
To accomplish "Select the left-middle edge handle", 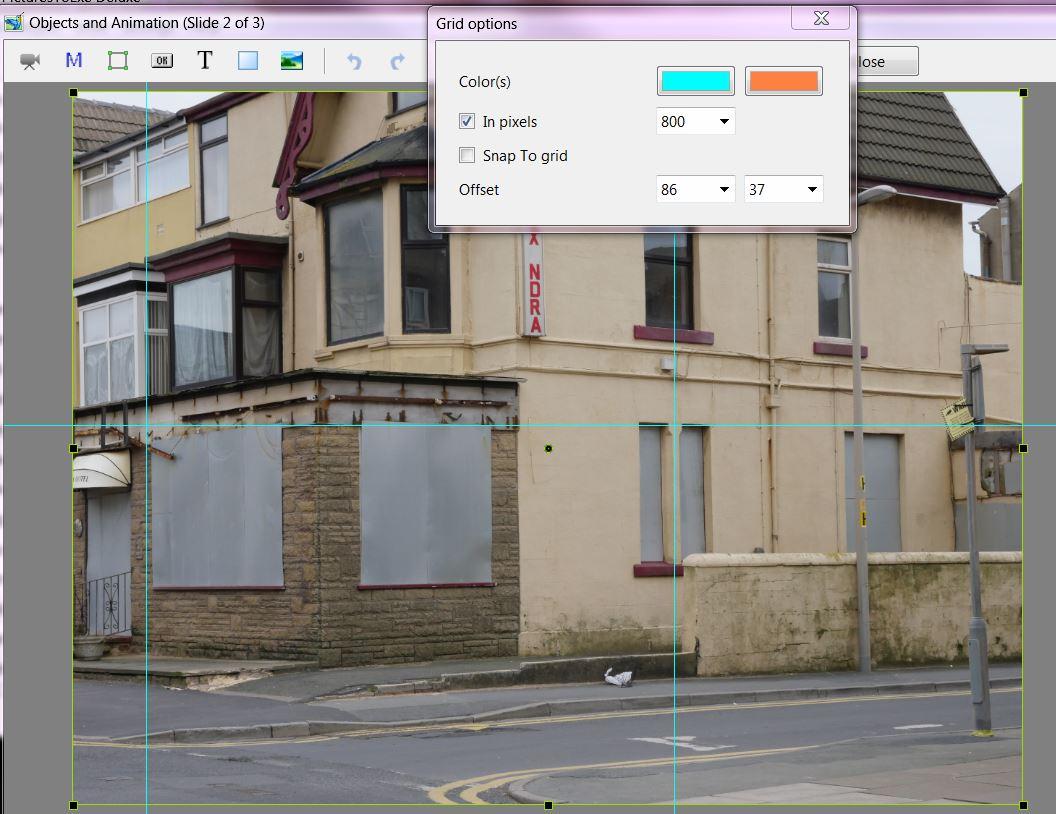I will pyautogui.click(x=73, y=448).
